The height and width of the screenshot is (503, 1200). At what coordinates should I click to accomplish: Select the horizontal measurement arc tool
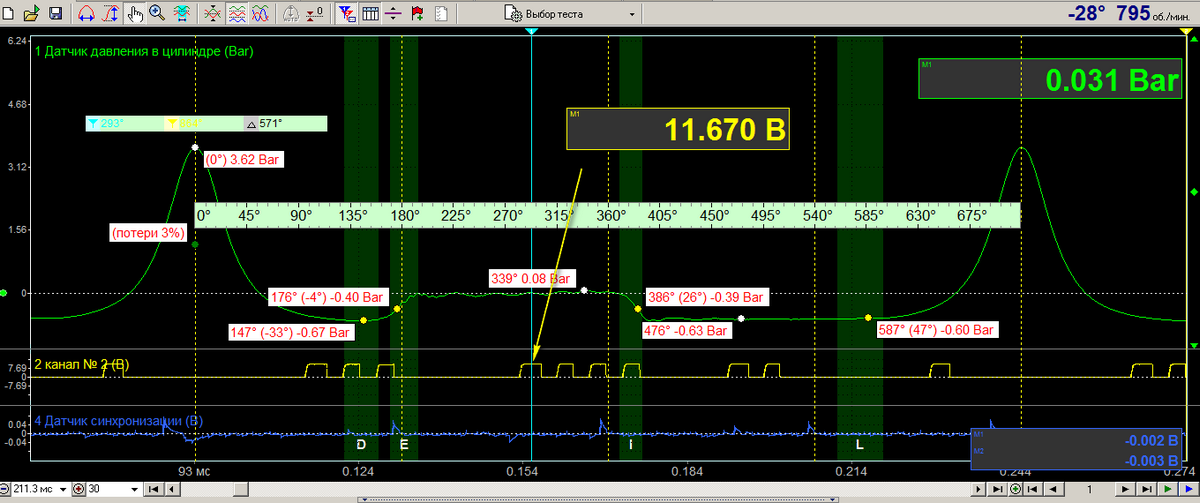point(87,14)
